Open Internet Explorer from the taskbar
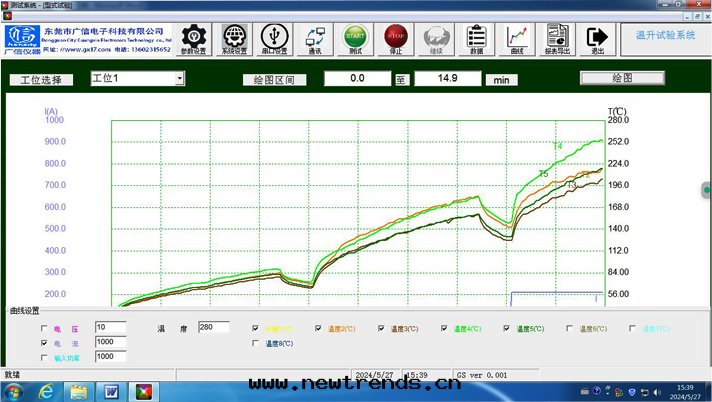Viewport: 712px width, 402px height. pos(47,390)
